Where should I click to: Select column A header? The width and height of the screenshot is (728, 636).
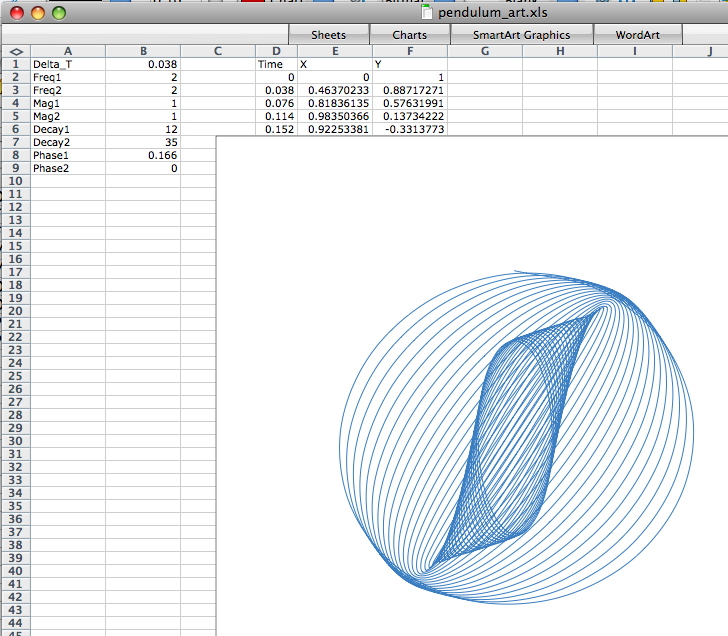click(x=68, y=51)
